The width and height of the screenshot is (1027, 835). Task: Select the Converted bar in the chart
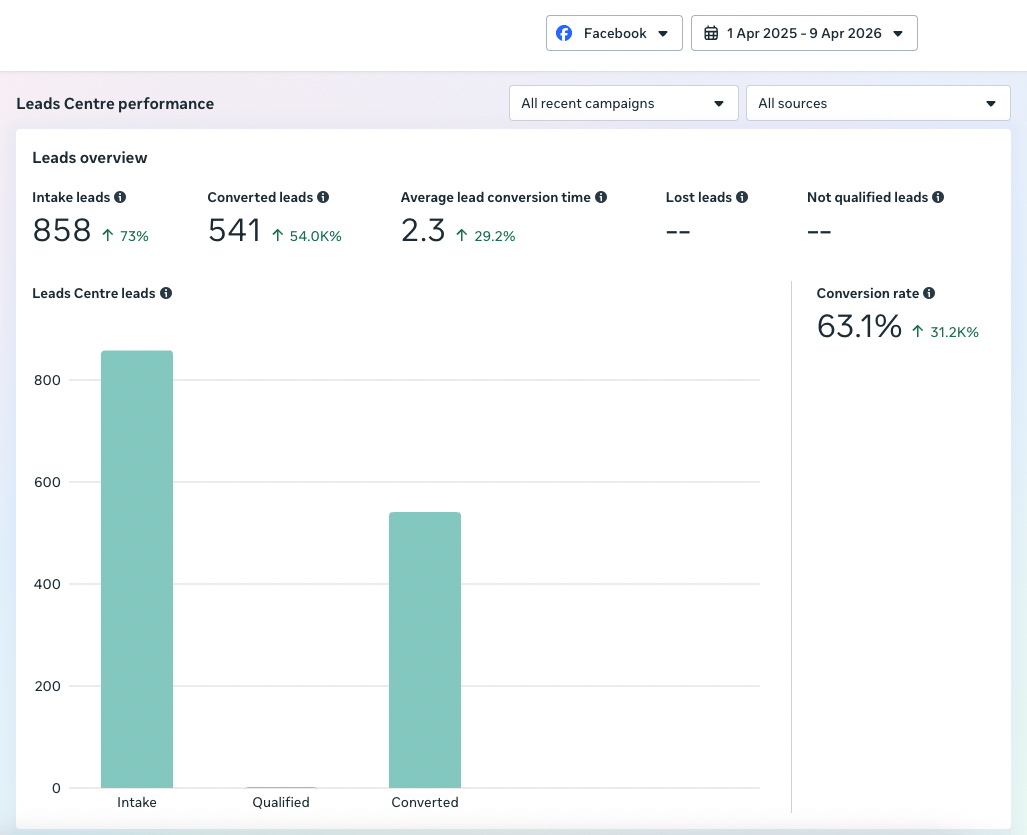(x=425, y=650)
